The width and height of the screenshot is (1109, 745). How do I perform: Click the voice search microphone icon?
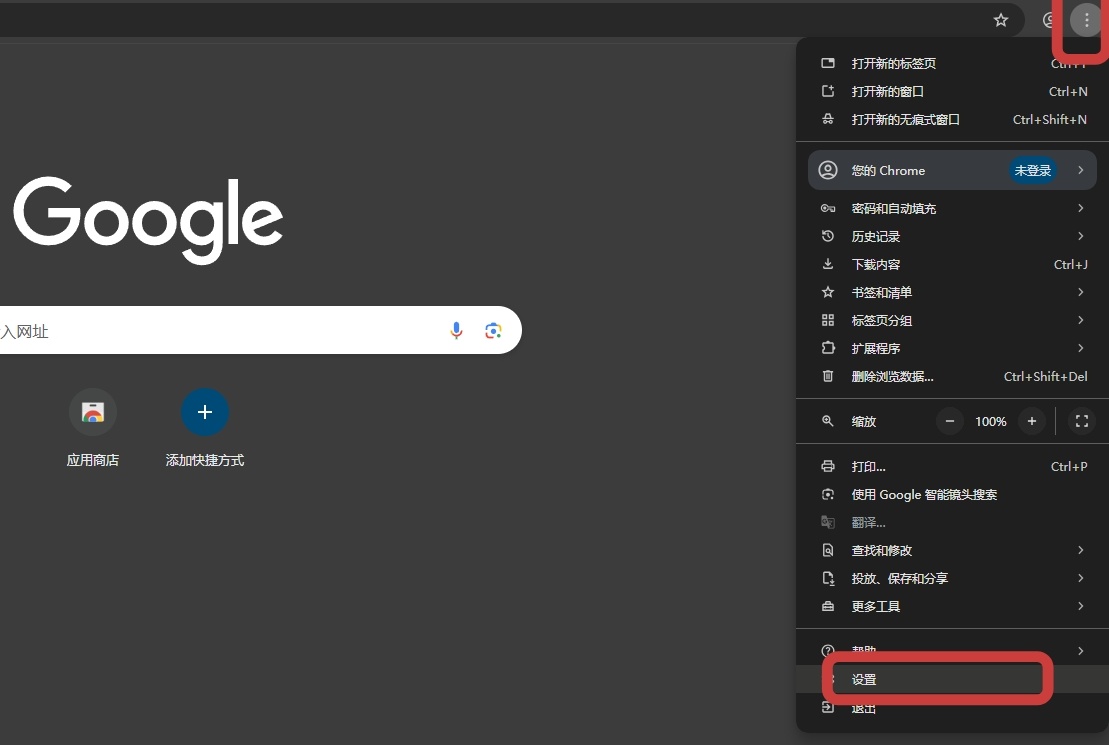pyautogui.click(x=456, y=330)
